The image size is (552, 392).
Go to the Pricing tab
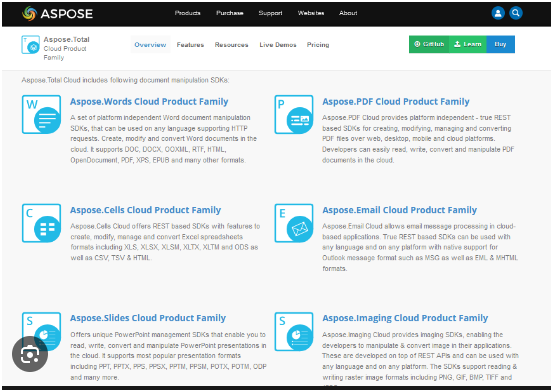tap(318, 45)
